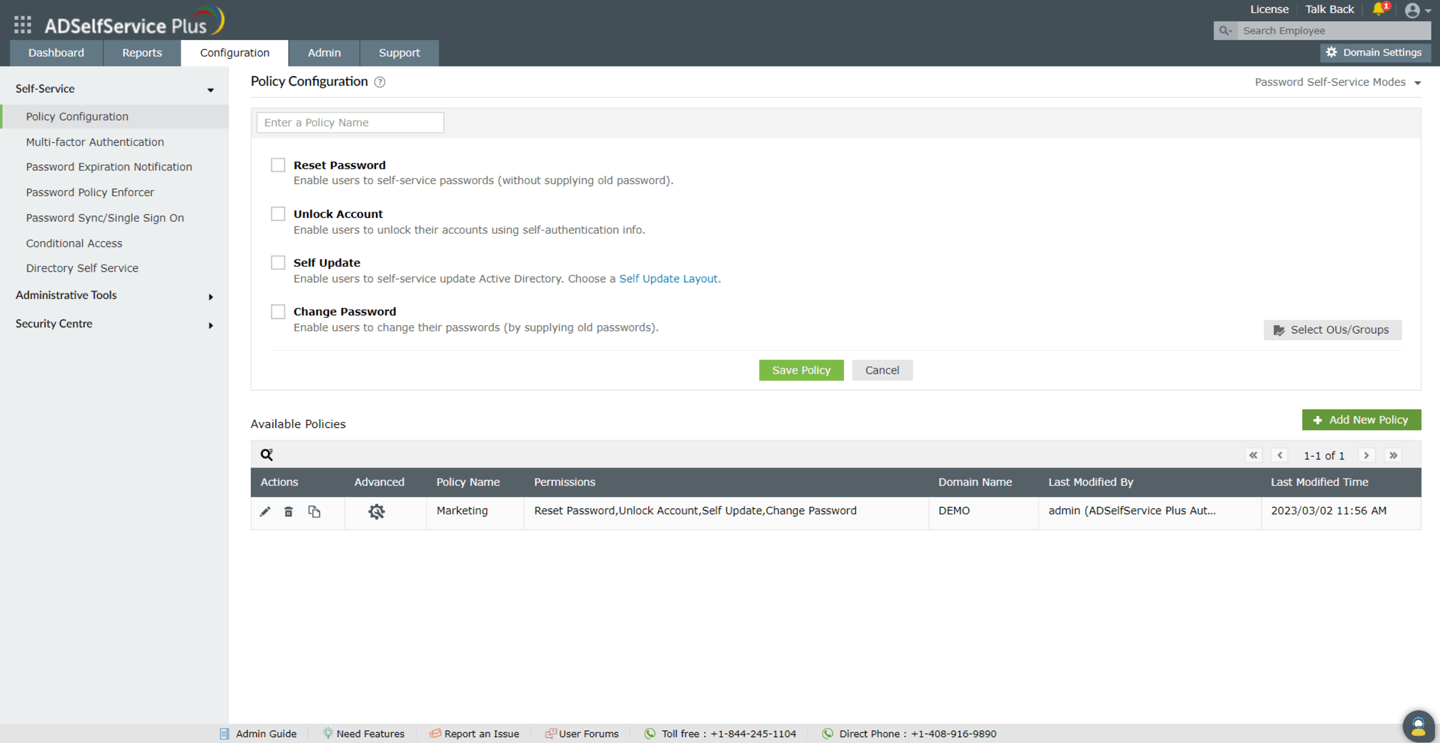Focus the Enter a Policy Name field

[350, 122]
